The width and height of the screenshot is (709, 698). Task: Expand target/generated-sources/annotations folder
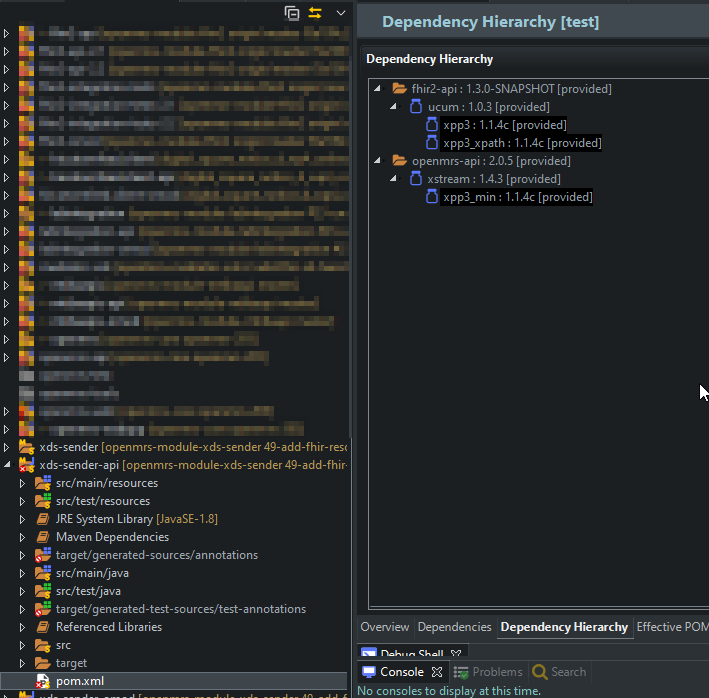point(22,556)
